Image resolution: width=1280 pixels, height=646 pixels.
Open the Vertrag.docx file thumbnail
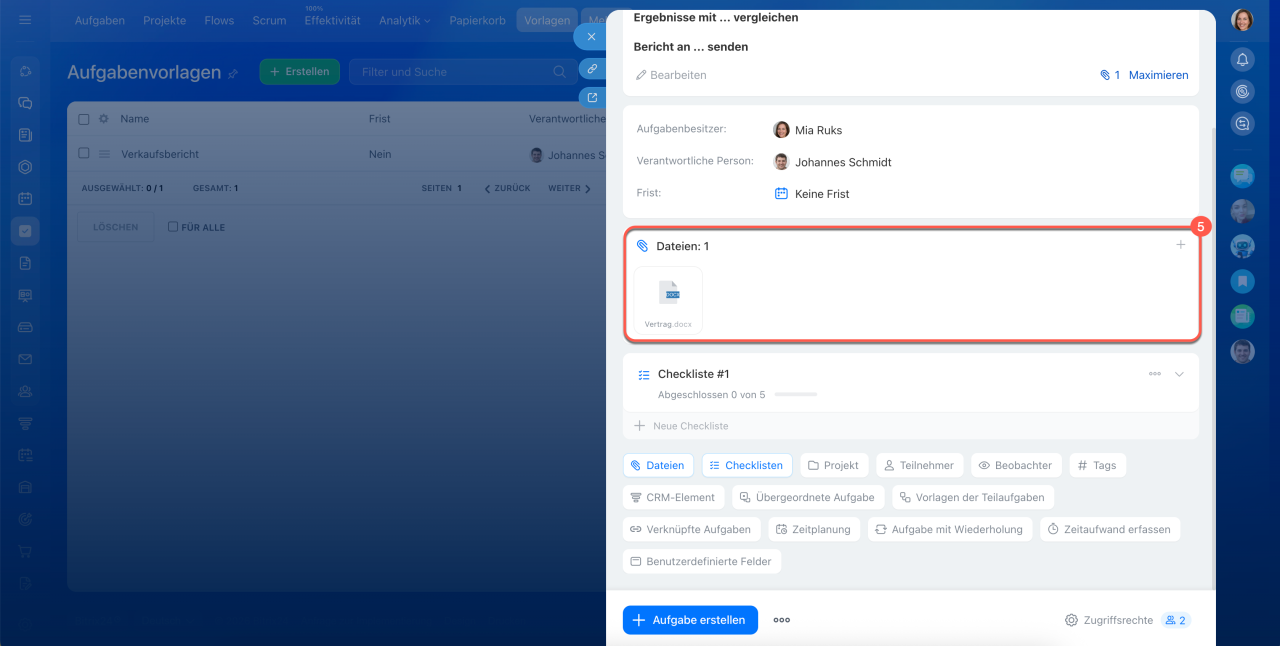pos(668,300)
